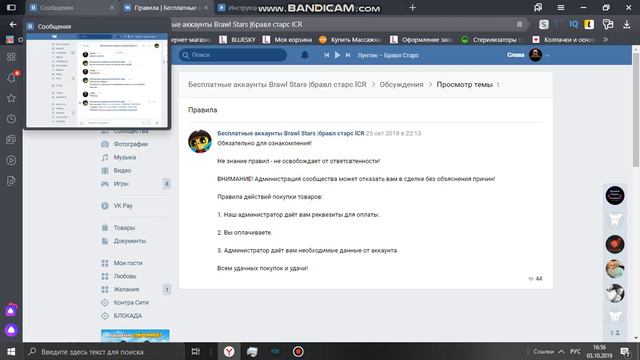Open Task View on the taskbar
Image resolution: width=640 pixels, height=360 pixels.
196,351
